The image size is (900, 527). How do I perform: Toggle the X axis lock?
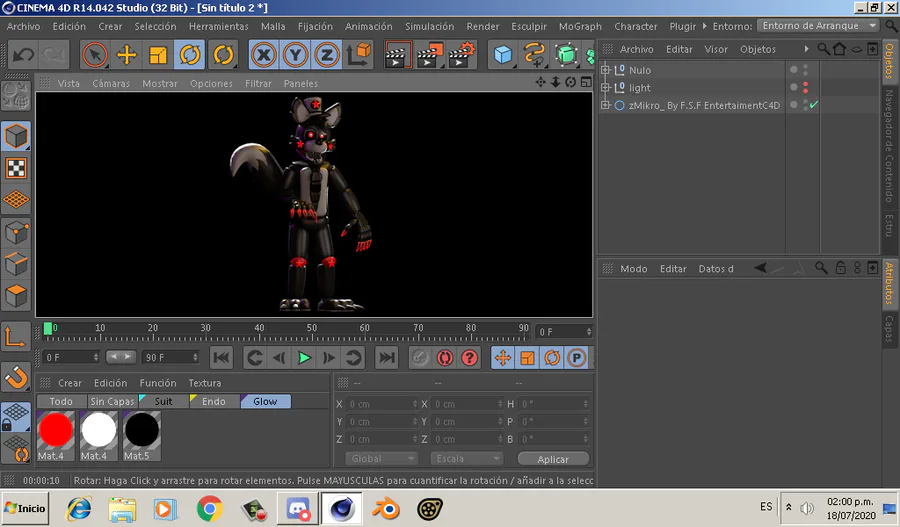[x=263, y=55]
